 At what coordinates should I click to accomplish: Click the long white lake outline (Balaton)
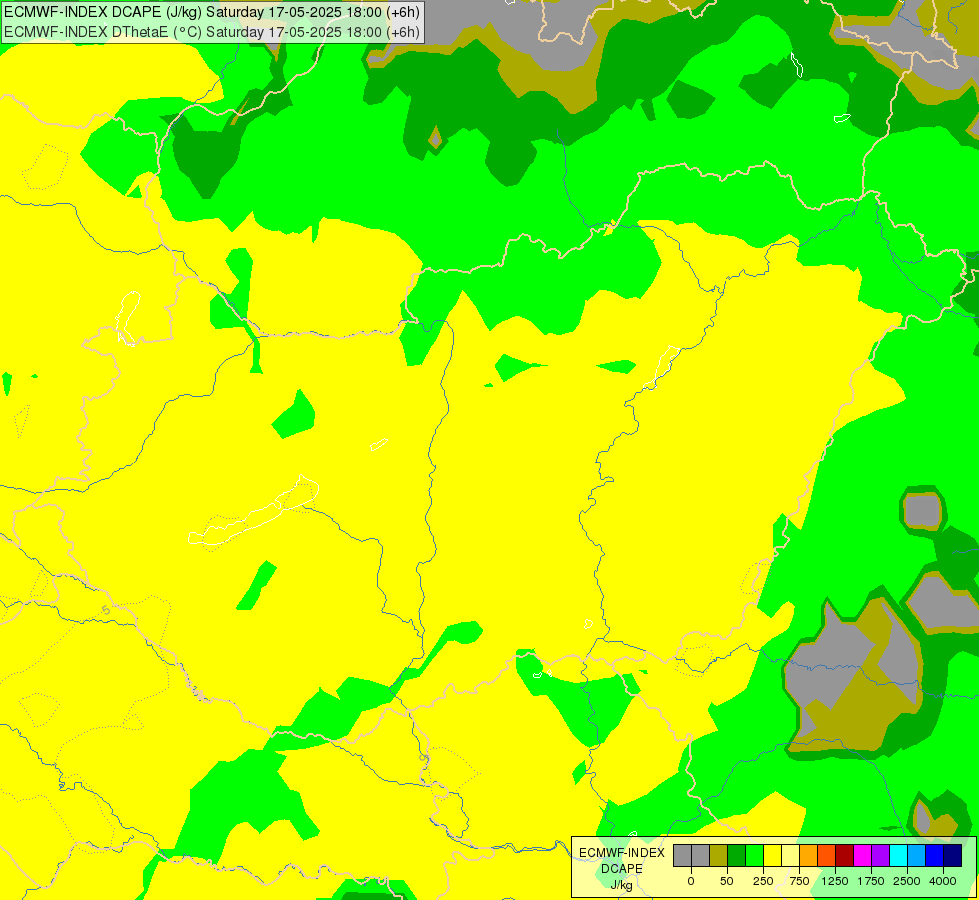[x=254, y=511]
